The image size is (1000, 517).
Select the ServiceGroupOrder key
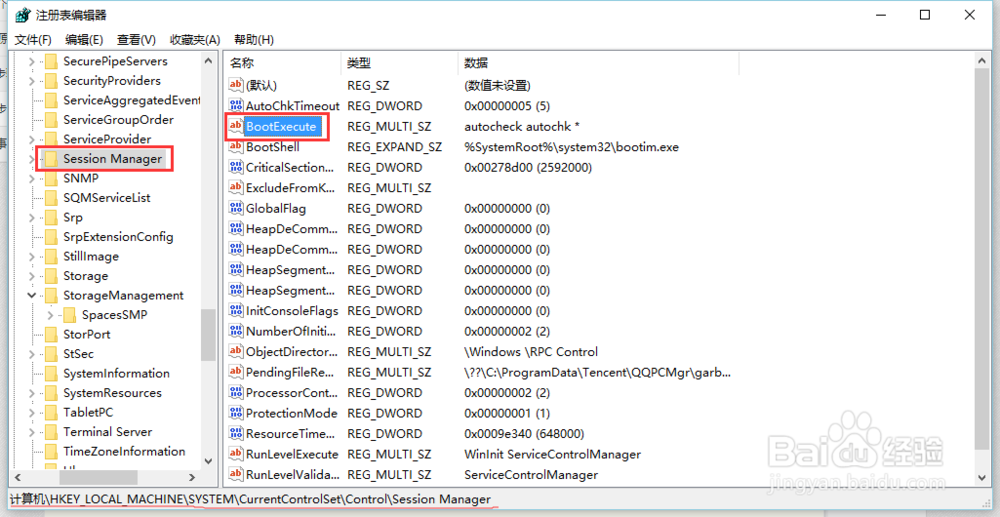point(119,120)
